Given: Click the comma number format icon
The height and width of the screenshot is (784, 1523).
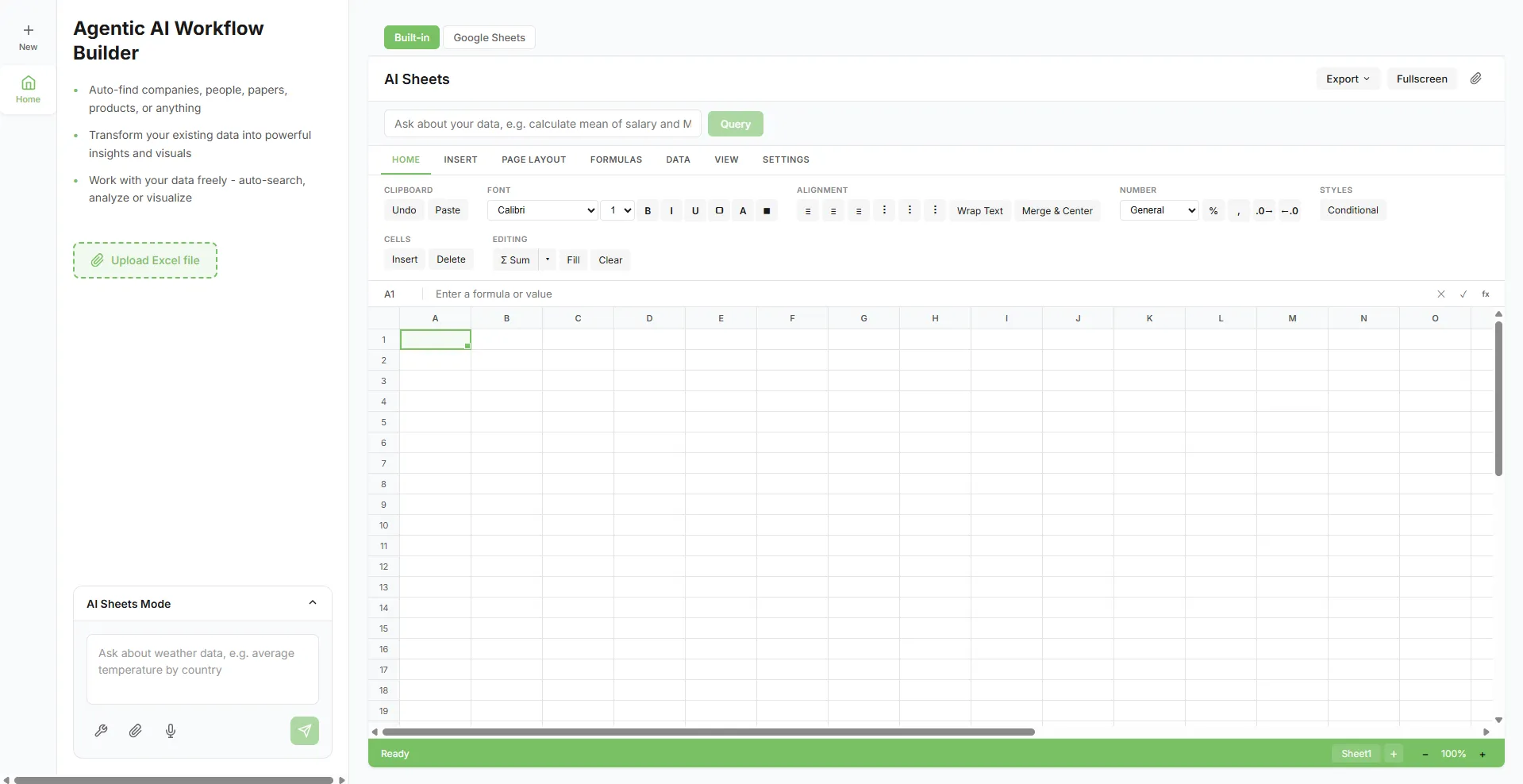Looking at the screenshot, I should coord(1238,210).
